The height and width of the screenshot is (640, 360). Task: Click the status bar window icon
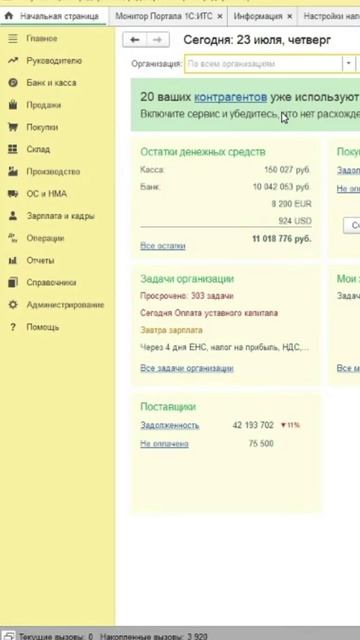tap(8, 636)
